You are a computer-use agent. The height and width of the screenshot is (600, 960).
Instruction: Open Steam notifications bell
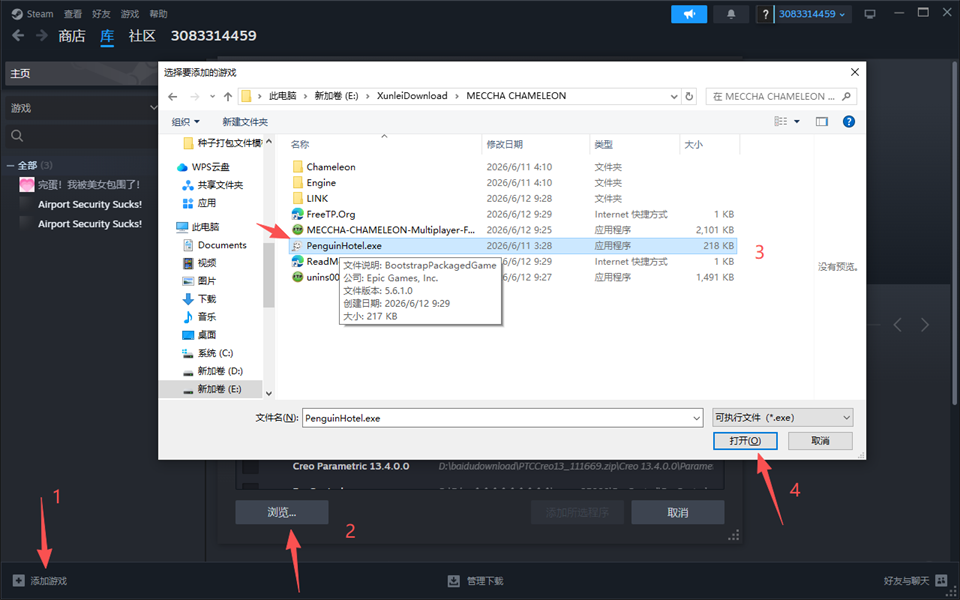(x=731, y=14)
